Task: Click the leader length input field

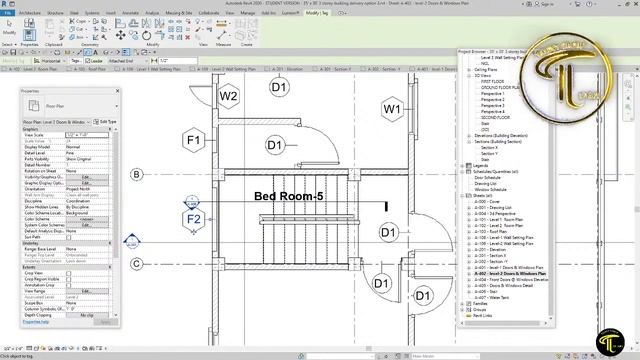Action: [178, 61]
